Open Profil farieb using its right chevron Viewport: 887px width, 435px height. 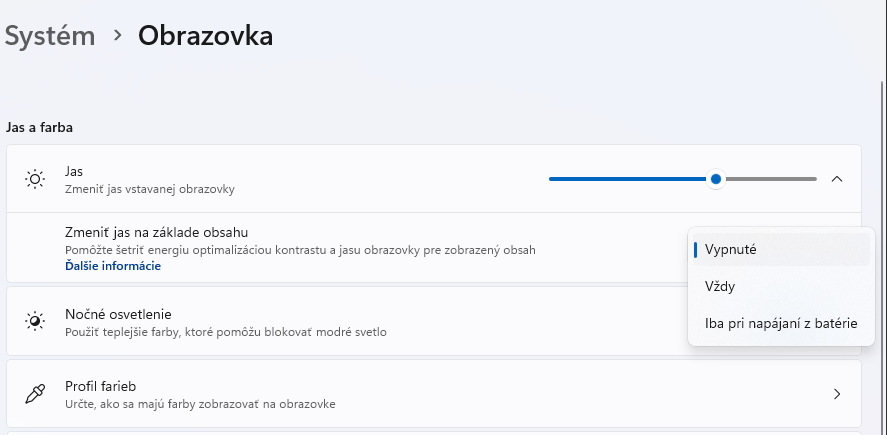tap(837, 394)
